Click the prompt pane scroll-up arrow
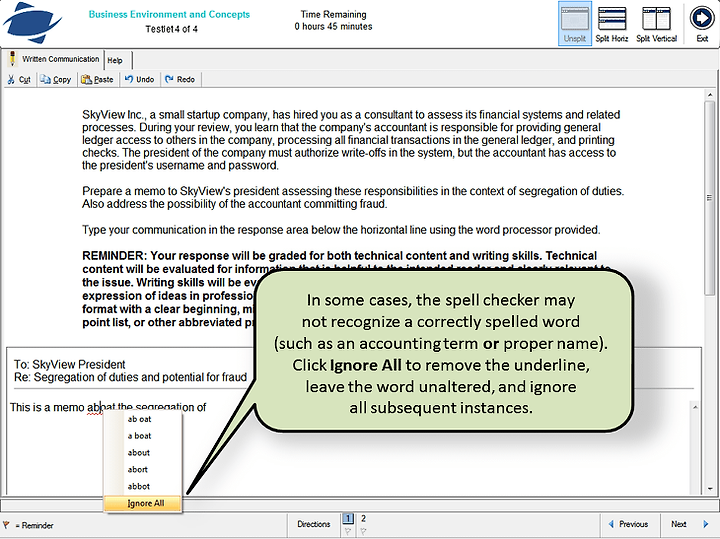The width and height of the screenshot is (720, 539). [x=709, y=94]
